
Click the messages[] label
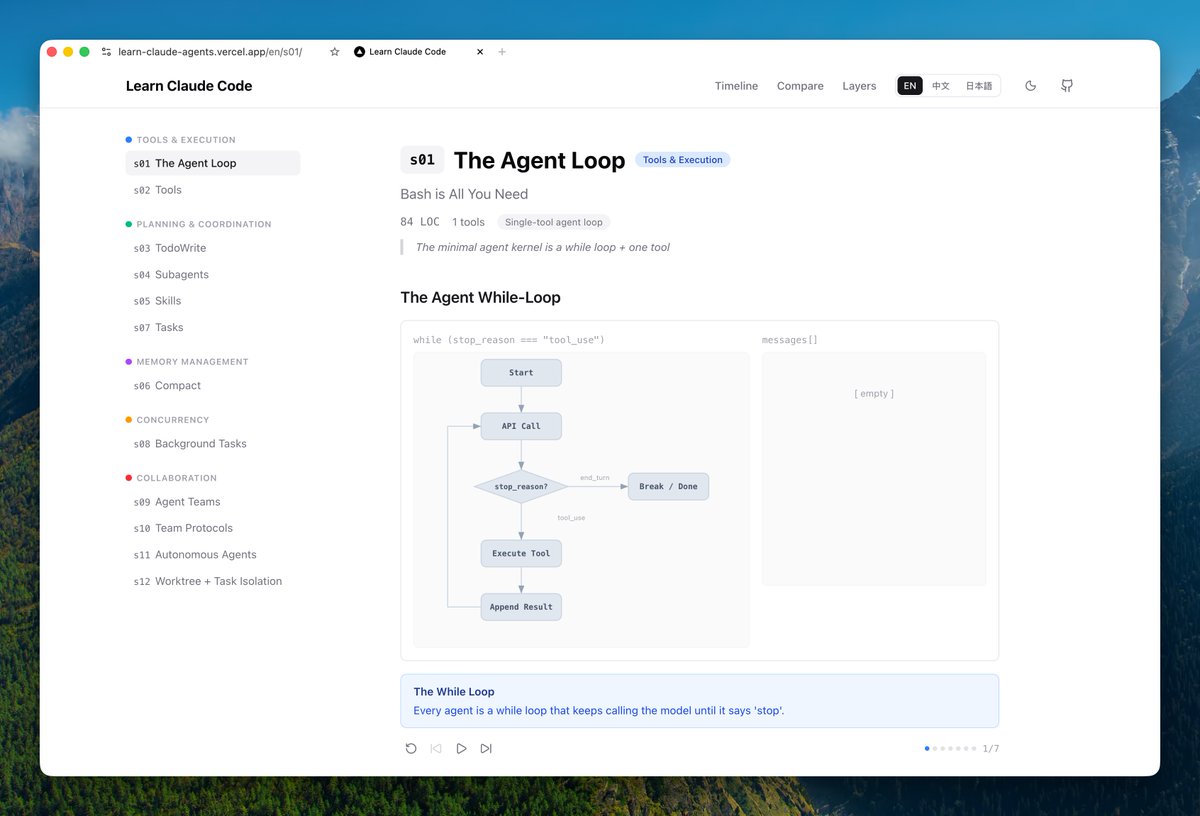(x=790, y=340)
